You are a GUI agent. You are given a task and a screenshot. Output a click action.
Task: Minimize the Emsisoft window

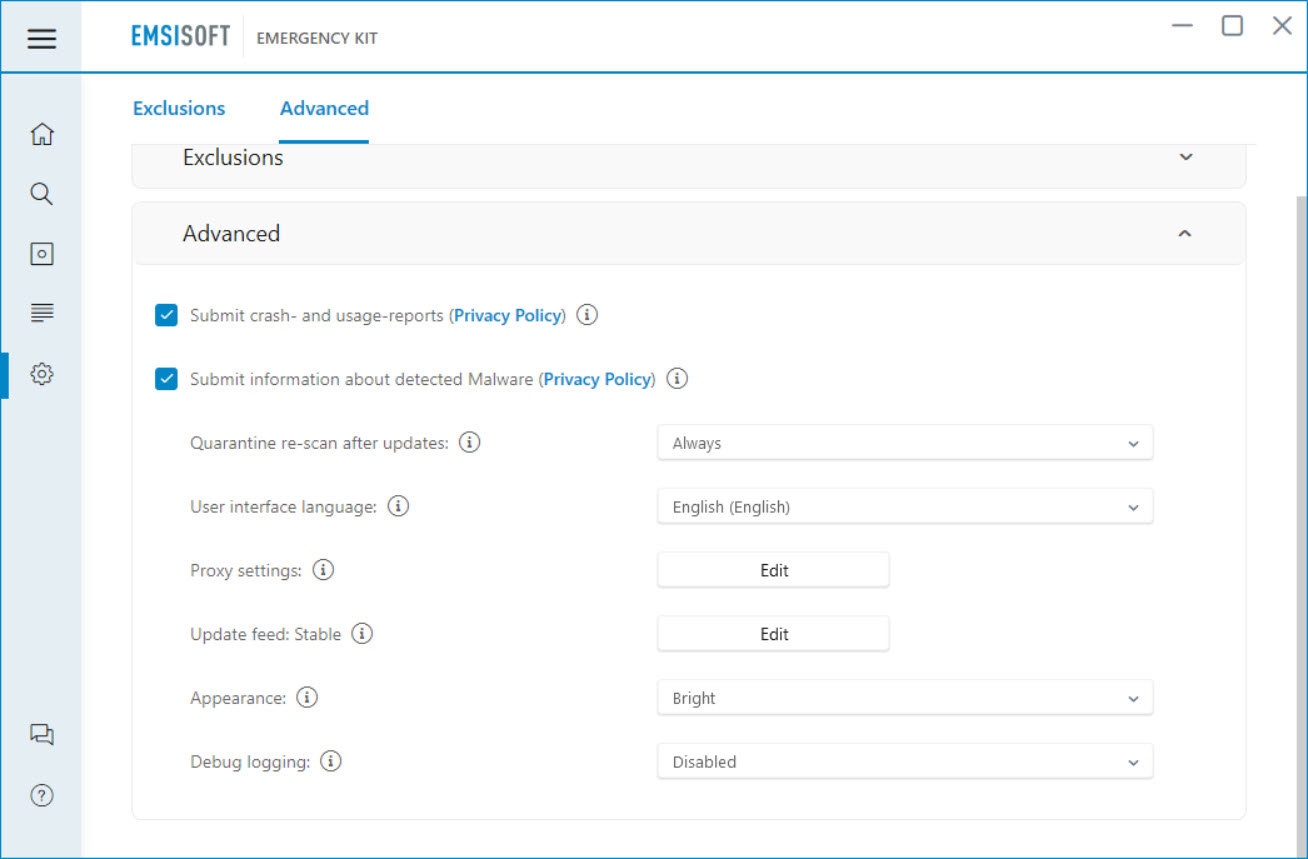click(x=1182, y=26)
